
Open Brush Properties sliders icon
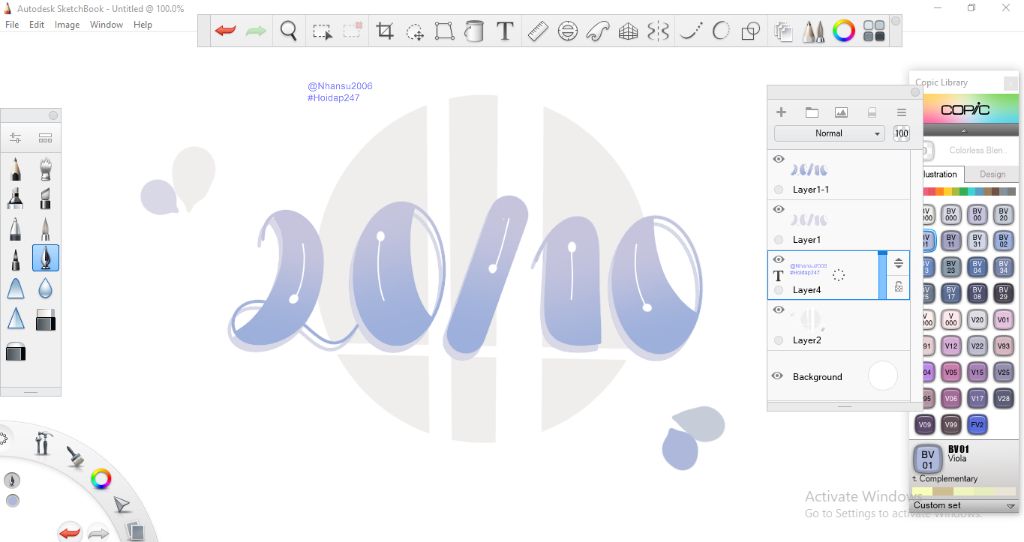(16, 138)
